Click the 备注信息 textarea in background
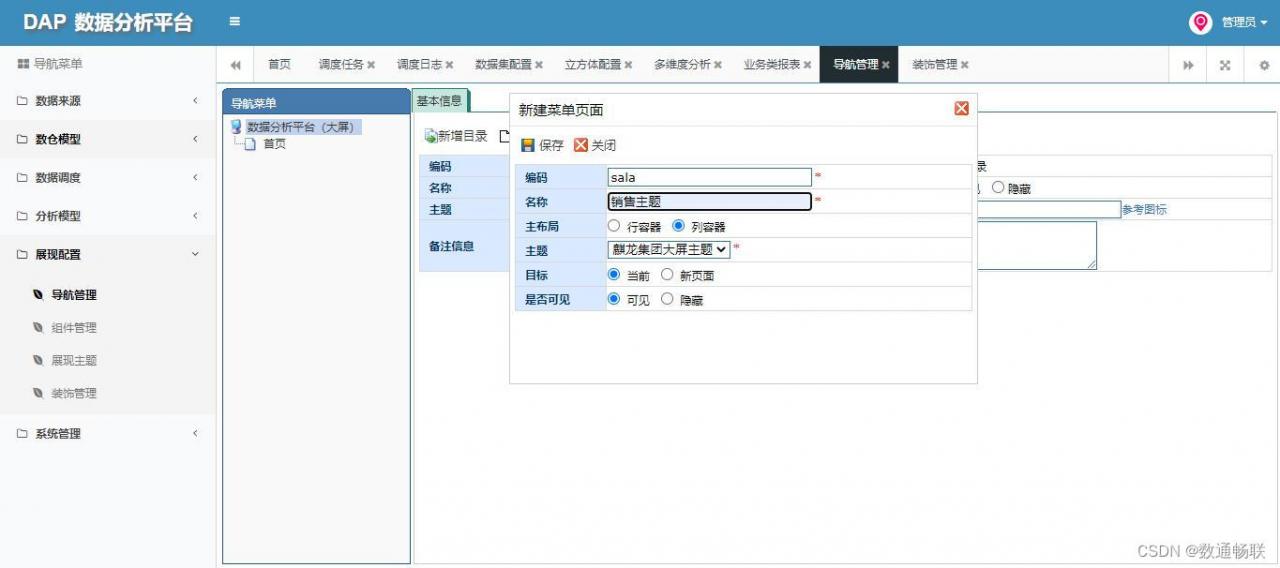 tap(1037, 245)
